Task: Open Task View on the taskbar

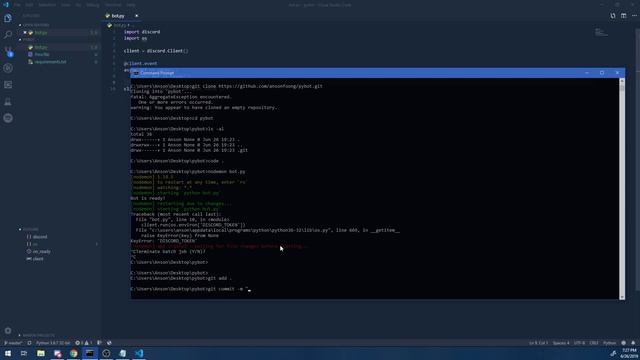Action: click(x=24, y=353)
